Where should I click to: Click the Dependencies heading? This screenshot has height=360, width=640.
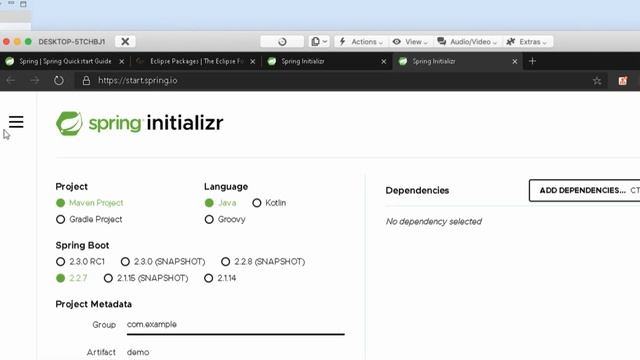(x=417, y=191)
